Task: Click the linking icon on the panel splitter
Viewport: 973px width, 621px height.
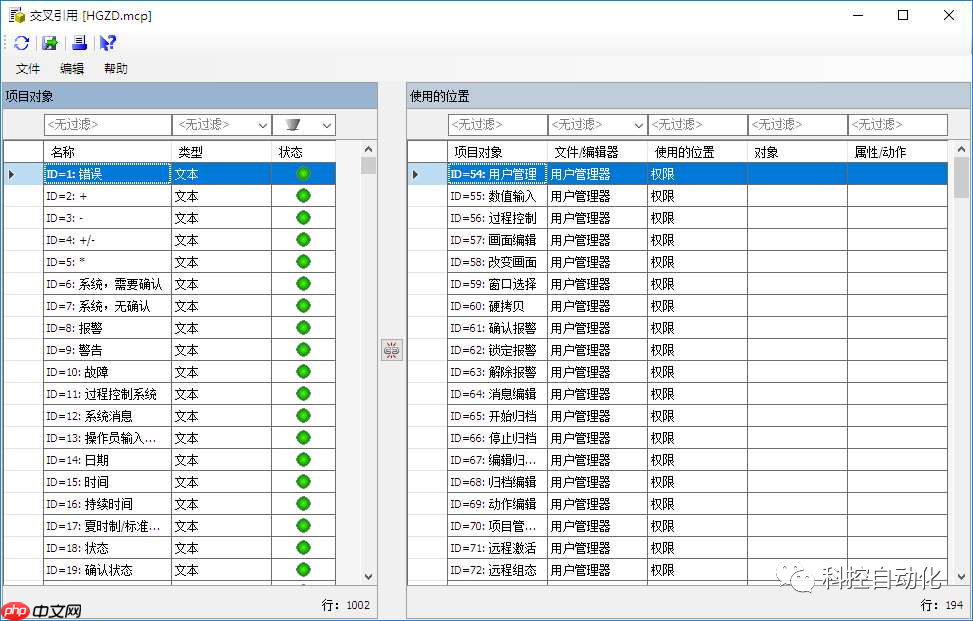Action: pyautogui.click(x=391, y=349)
